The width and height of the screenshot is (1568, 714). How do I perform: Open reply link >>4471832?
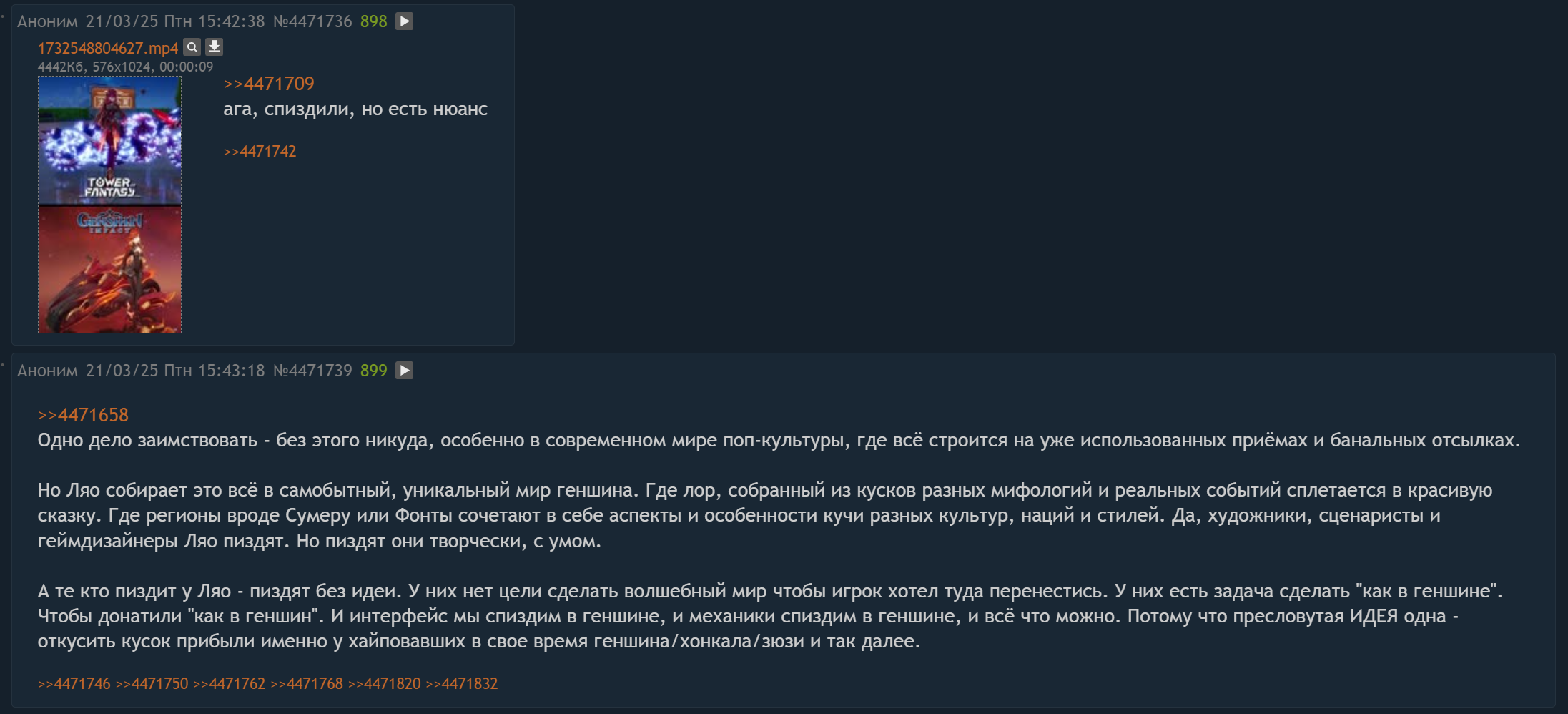[x=462, y=684]
